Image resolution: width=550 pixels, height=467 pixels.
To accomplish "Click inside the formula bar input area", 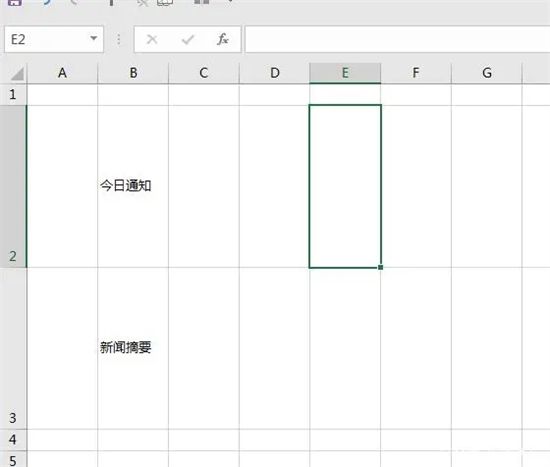I will [397, 39].
